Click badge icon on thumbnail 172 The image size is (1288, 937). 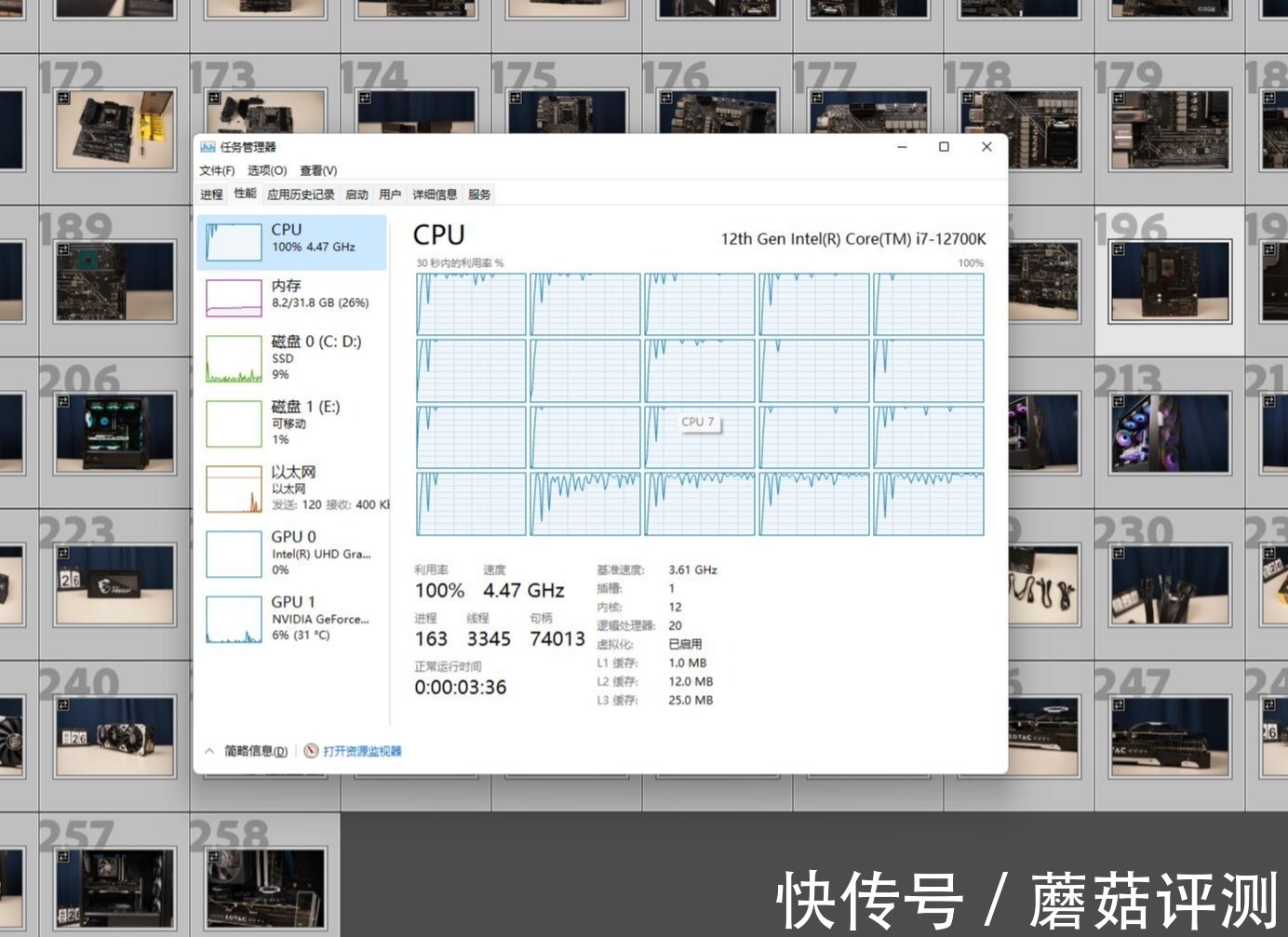point(63,98)
